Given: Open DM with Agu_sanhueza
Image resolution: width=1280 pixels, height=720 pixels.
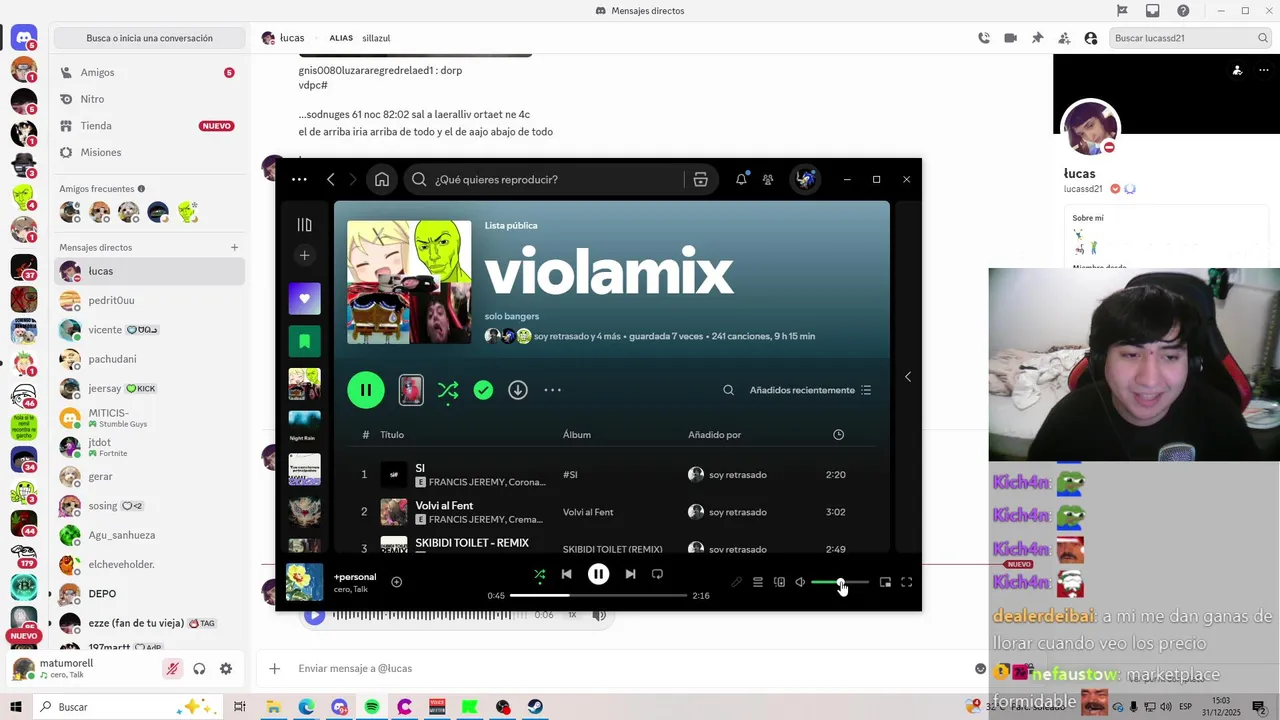Looking at the screenshot, I should [149, 535].
